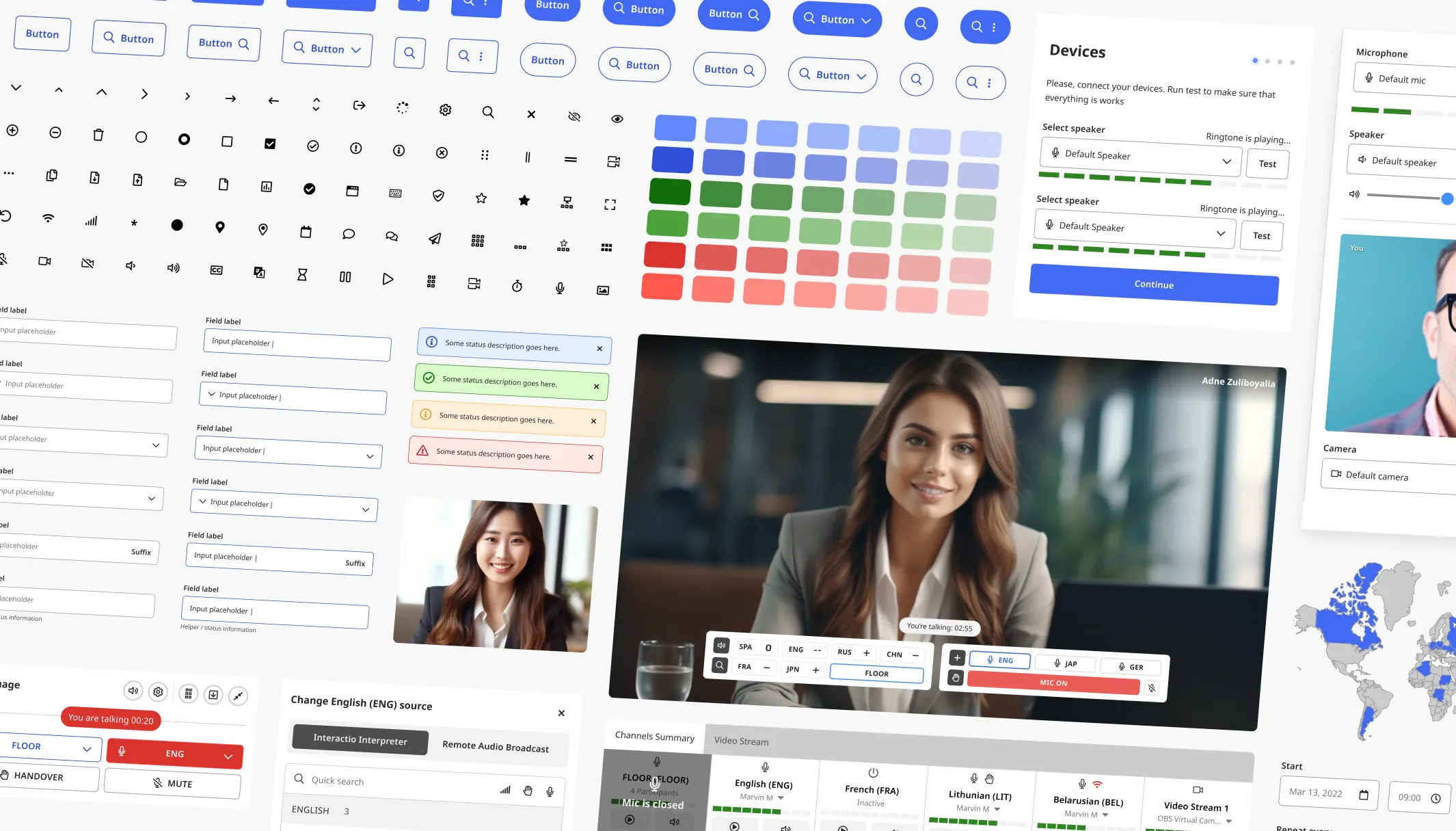The image size is (1456, 831).
Task: Click the filled black star icon
Action: 524,200
